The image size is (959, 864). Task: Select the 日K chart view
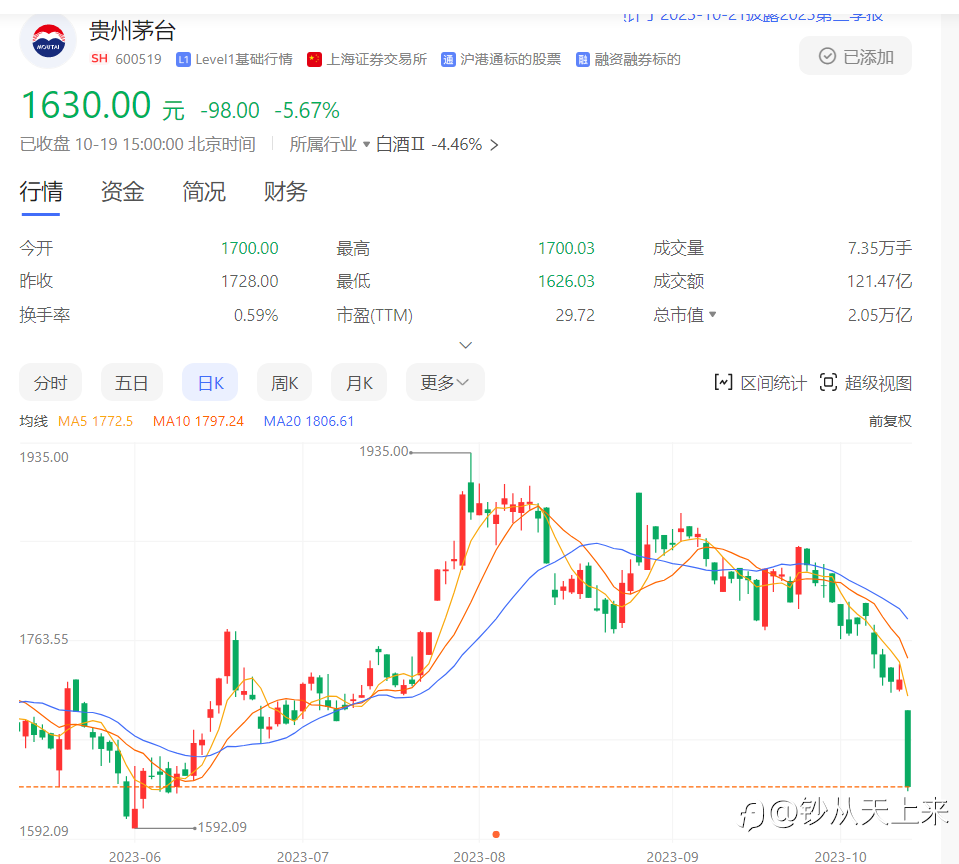210,383
